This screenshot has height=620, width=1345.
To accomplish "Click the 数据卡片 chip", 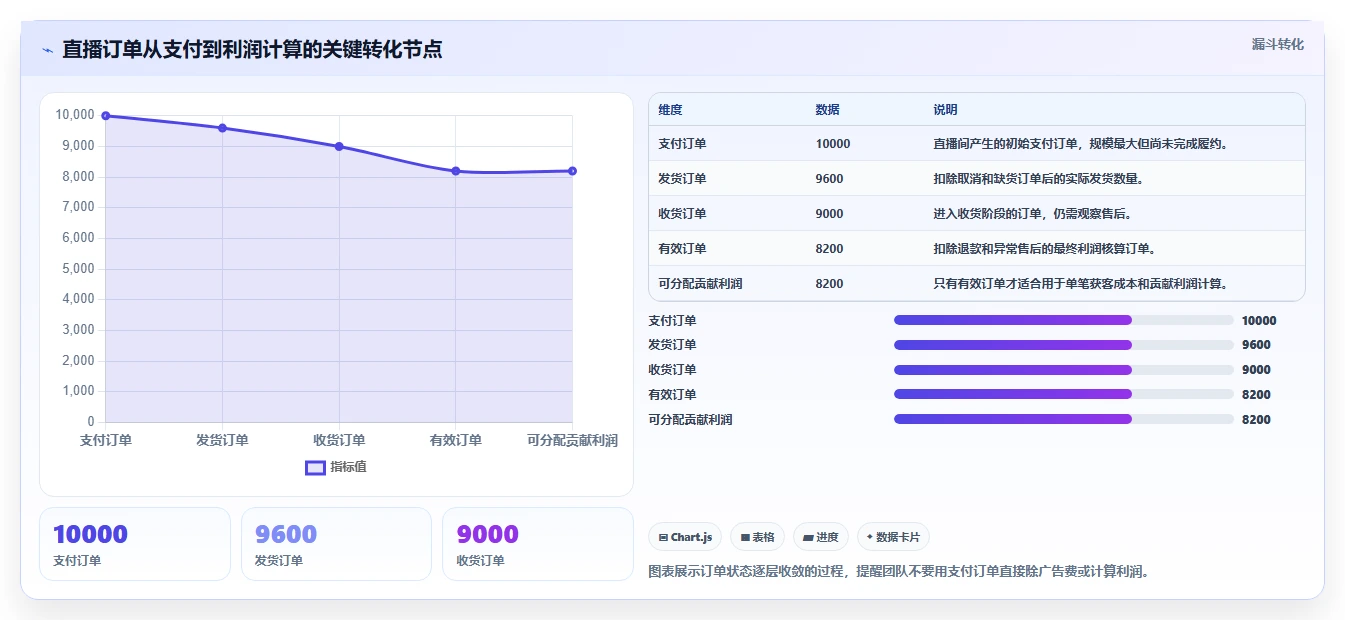I will [x=893, y=537].
